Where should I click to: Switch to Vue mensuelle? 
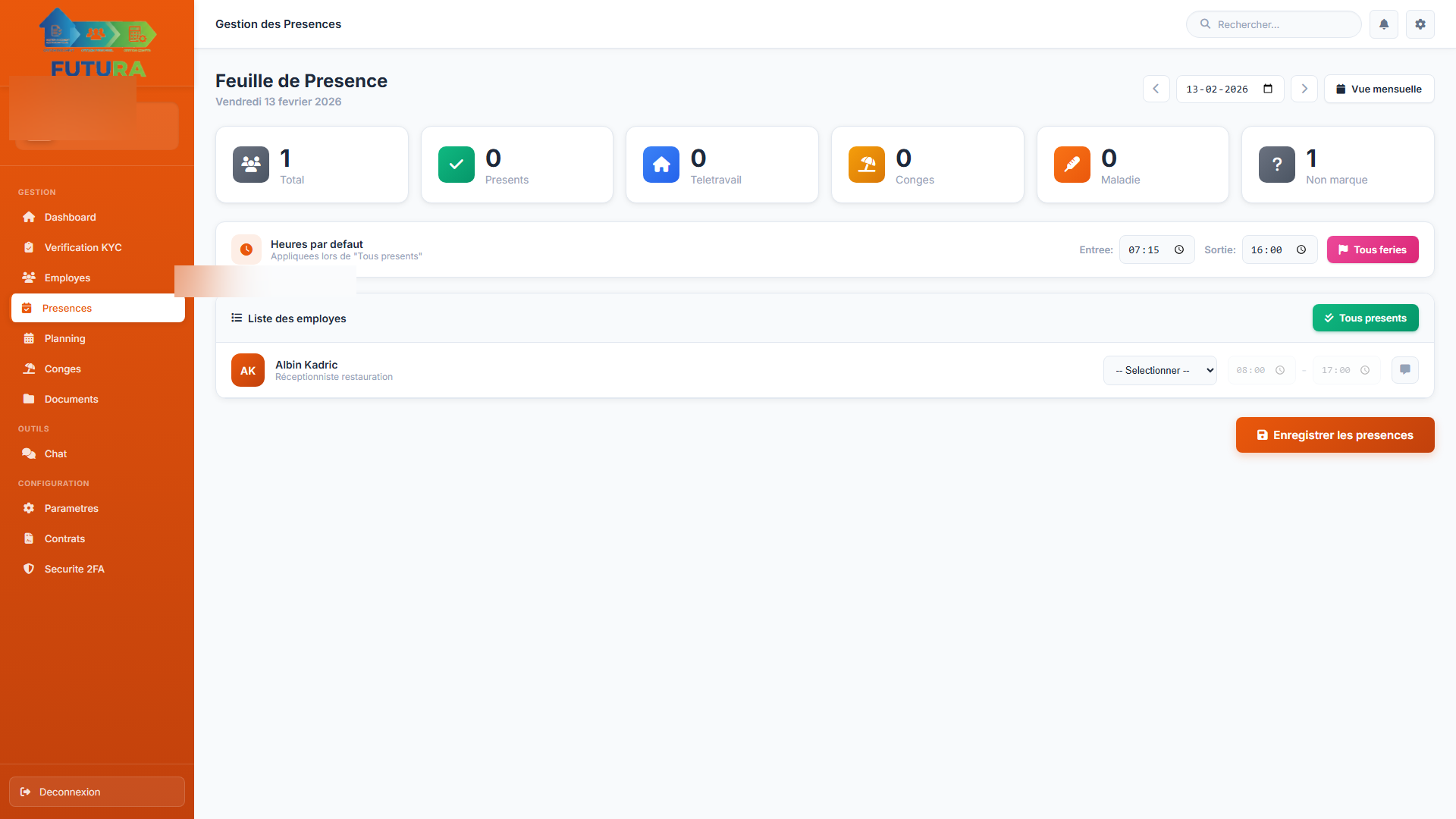pyautogui.click(x=1378, y=89)
